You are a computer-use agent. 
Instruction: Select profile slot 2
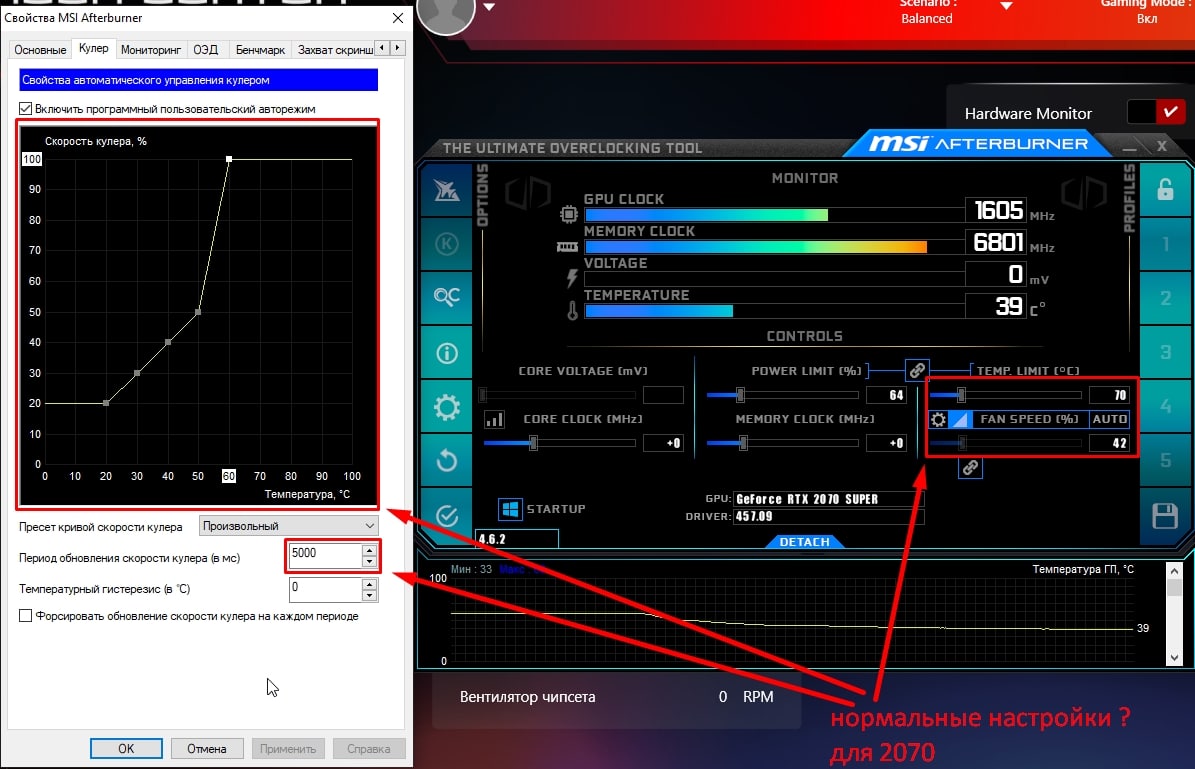click(1165, 298)
